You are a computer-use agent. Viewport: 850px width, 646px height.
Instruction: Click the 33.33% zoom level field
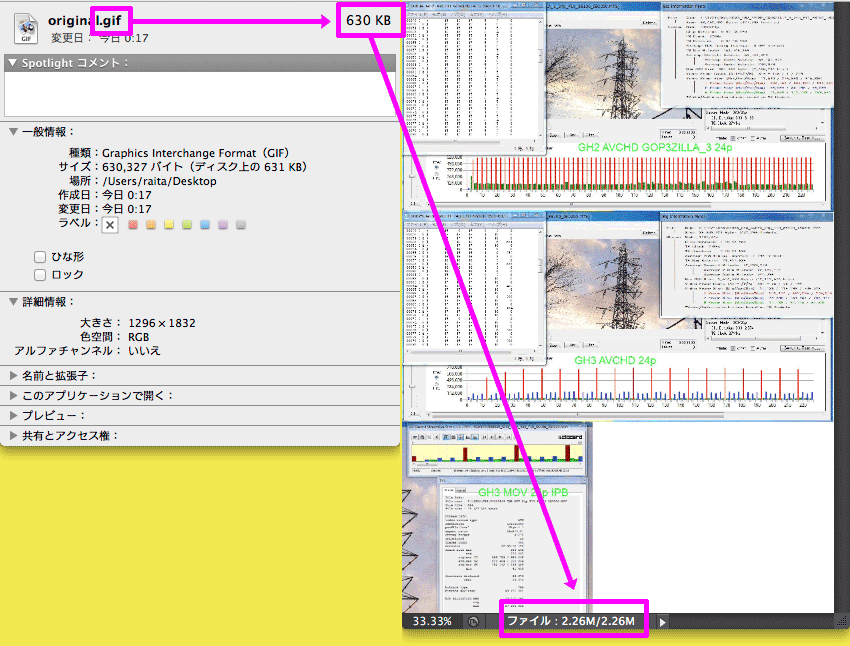click(432, 622)
